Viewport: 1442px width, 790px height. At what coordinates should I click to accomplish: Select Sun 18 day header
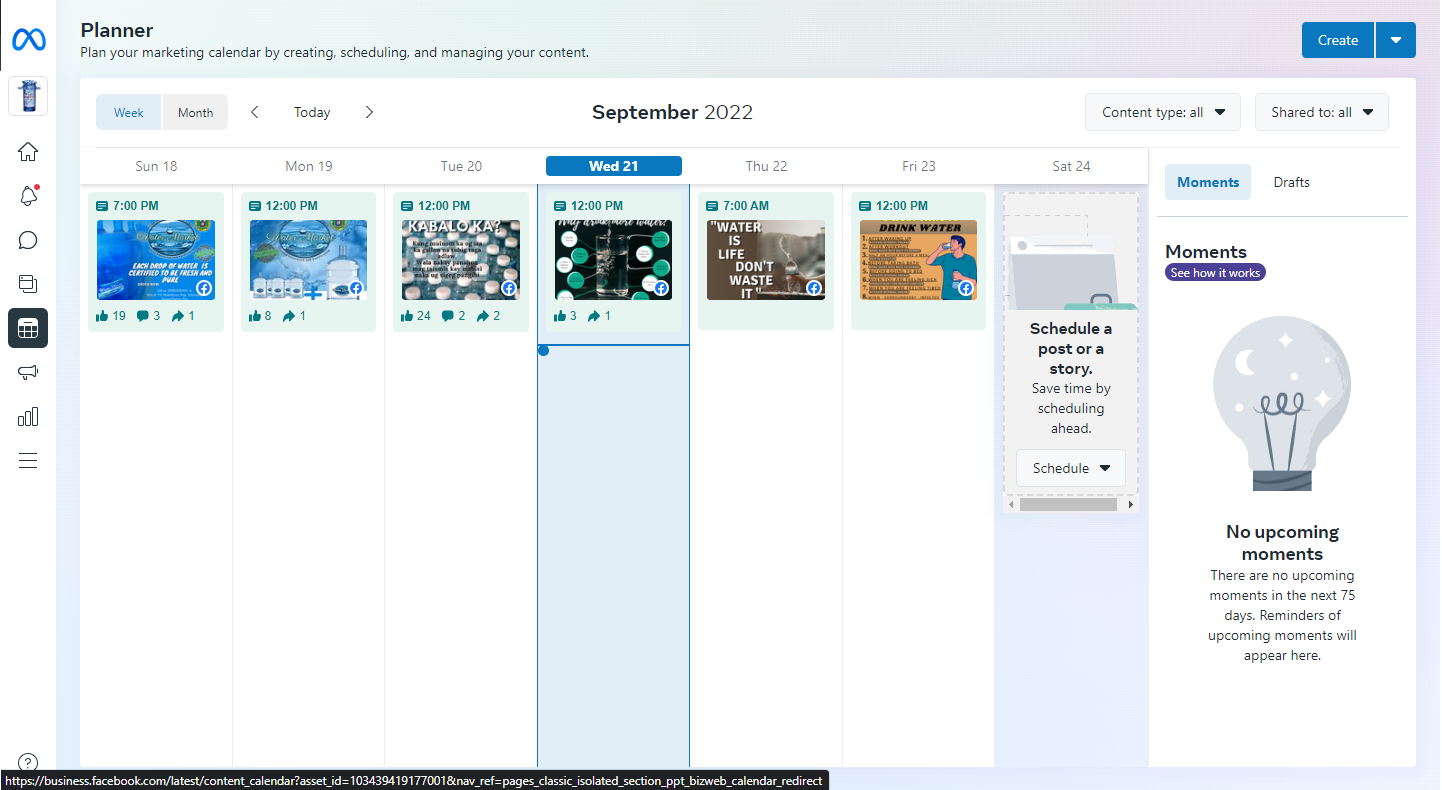[x=156, y=166]
